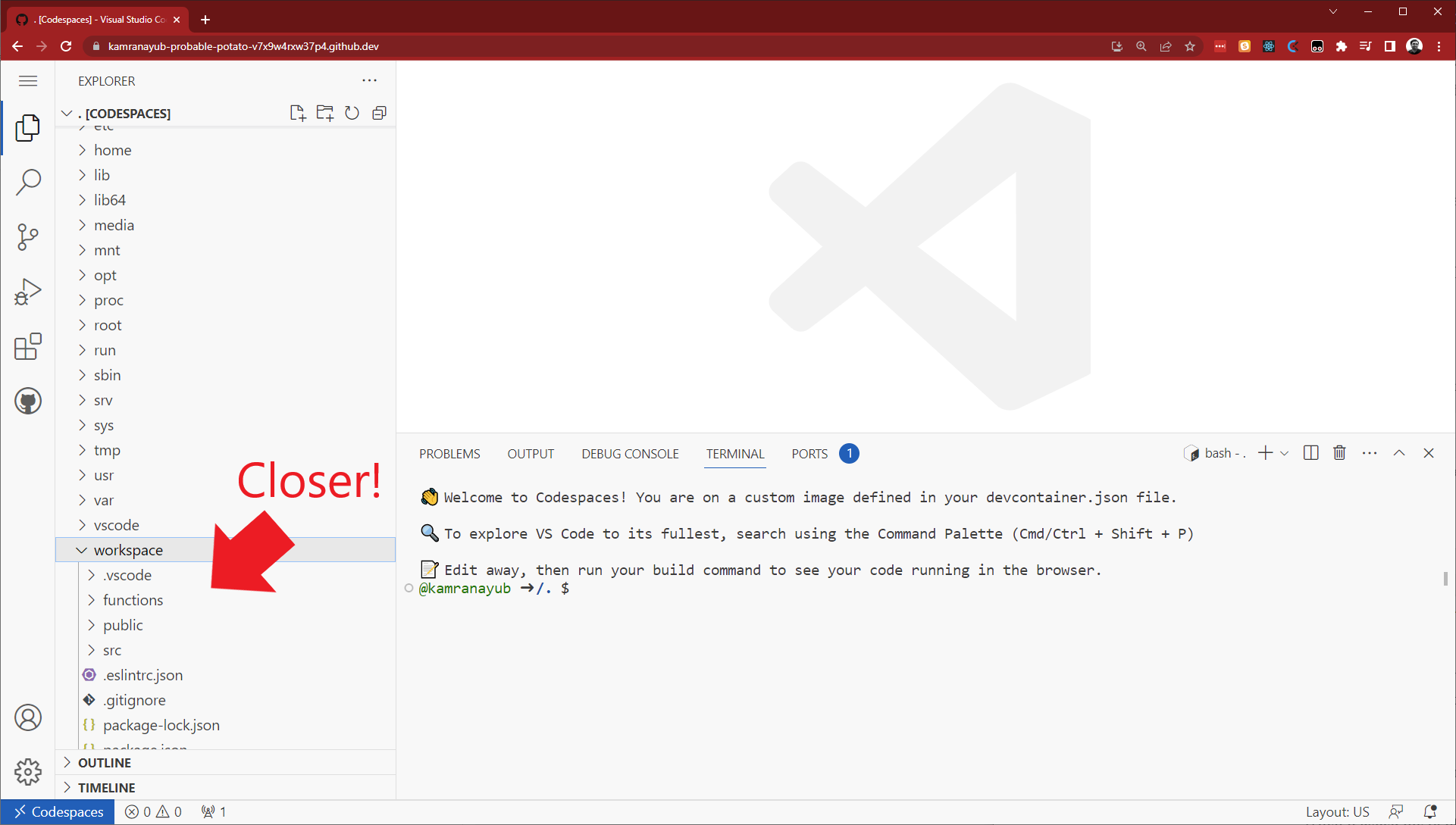Kill terminal with the trash icon
This screenshot has width=1456, height=825.
1339,453
